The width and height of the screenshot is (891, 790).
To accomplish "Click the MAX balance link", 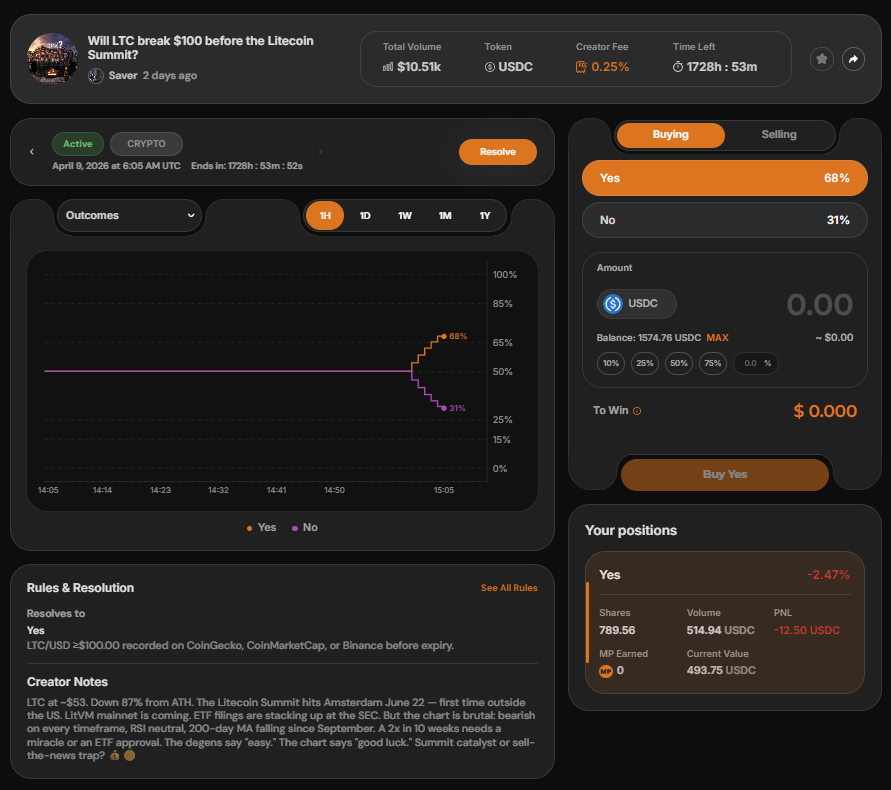I will tap(717, 338).
